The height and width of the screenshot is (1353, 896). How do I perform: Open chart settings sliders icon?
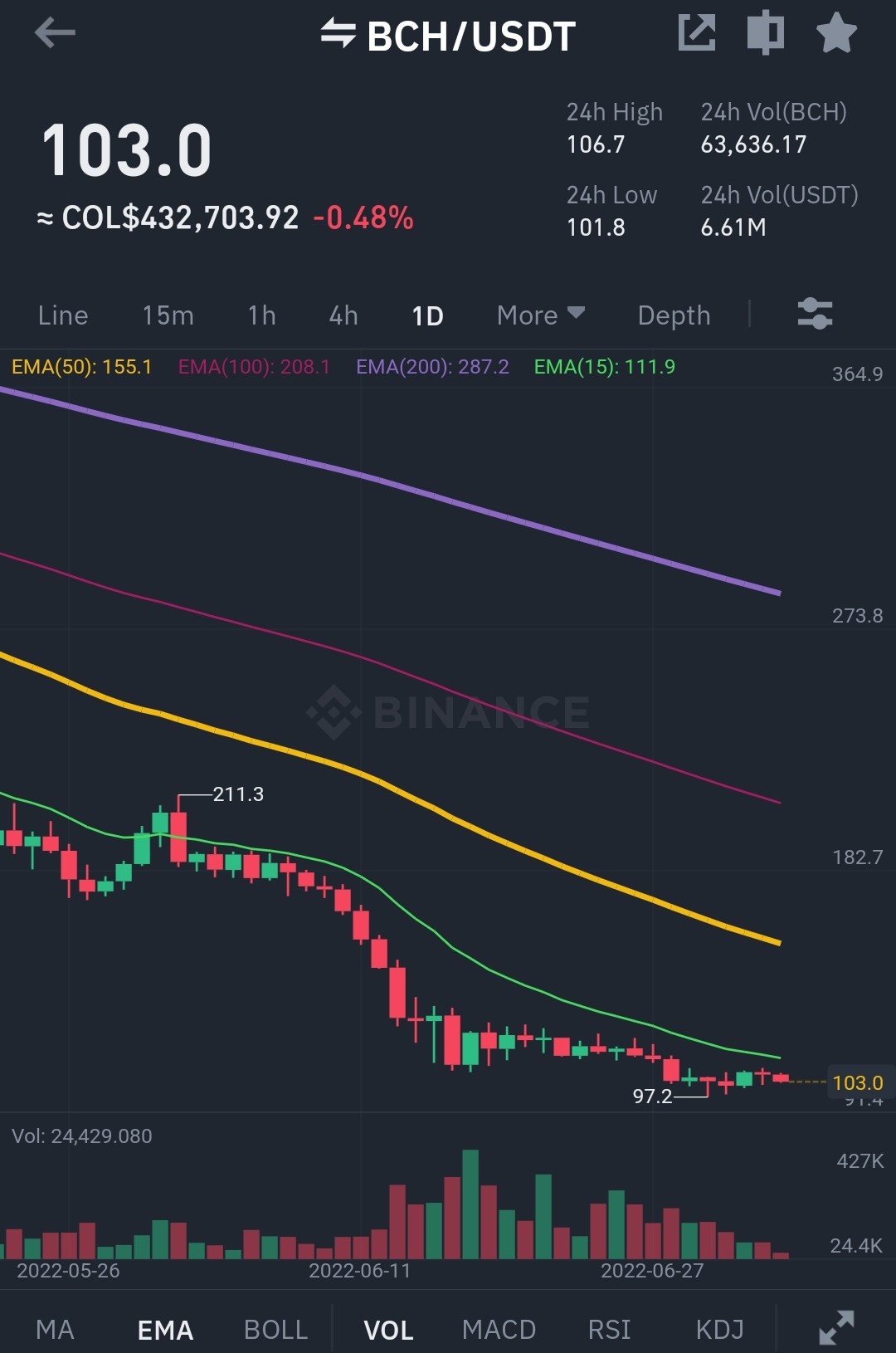[815, 314]
